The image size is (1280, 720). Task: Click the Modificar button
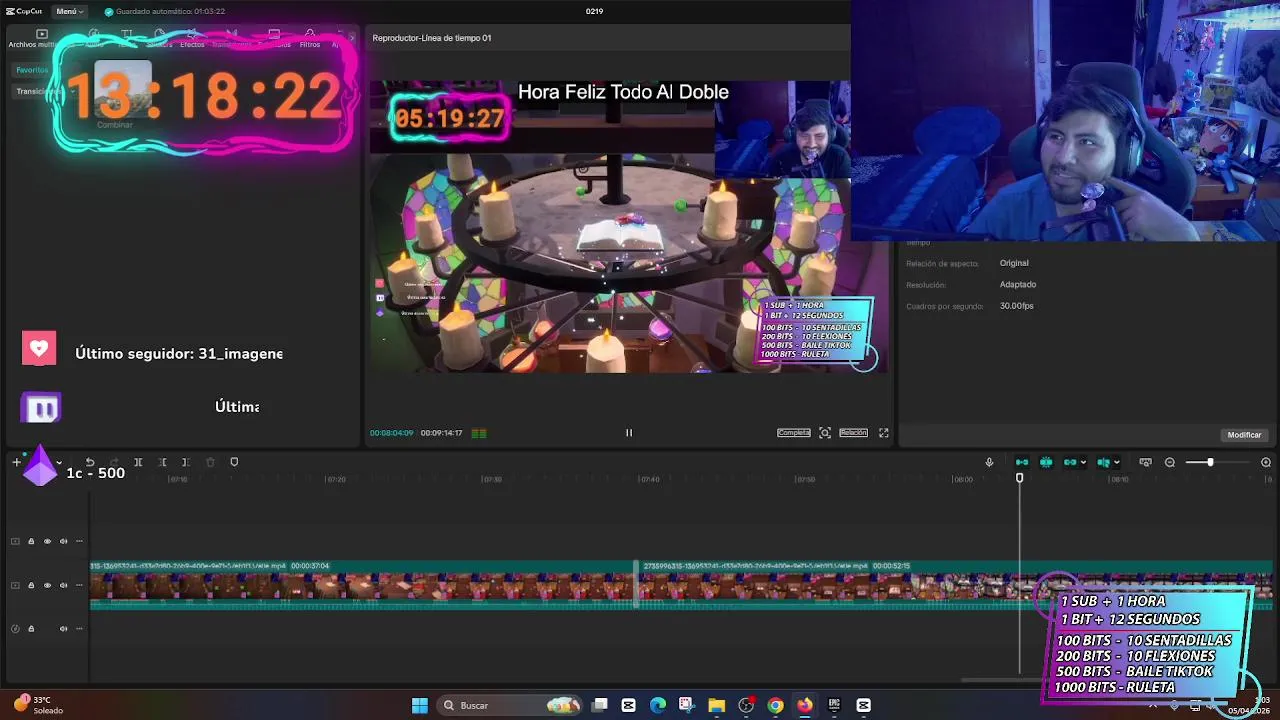[x=1244, y=435]
